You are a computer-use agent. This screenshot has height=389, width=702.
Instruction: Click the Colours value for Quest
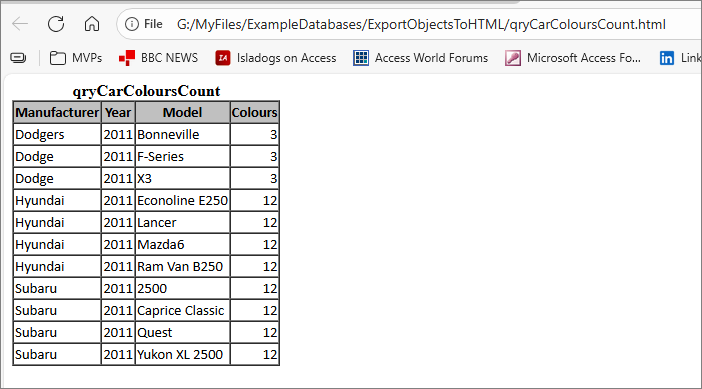[254, 332]
